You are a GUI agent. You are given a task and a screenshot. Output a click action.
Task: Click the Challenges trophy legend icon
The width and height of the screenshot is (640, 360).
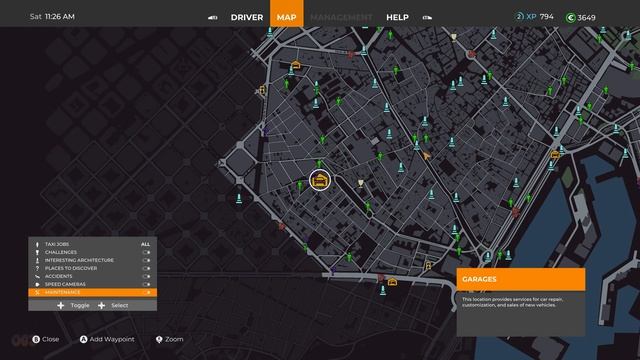37,252
